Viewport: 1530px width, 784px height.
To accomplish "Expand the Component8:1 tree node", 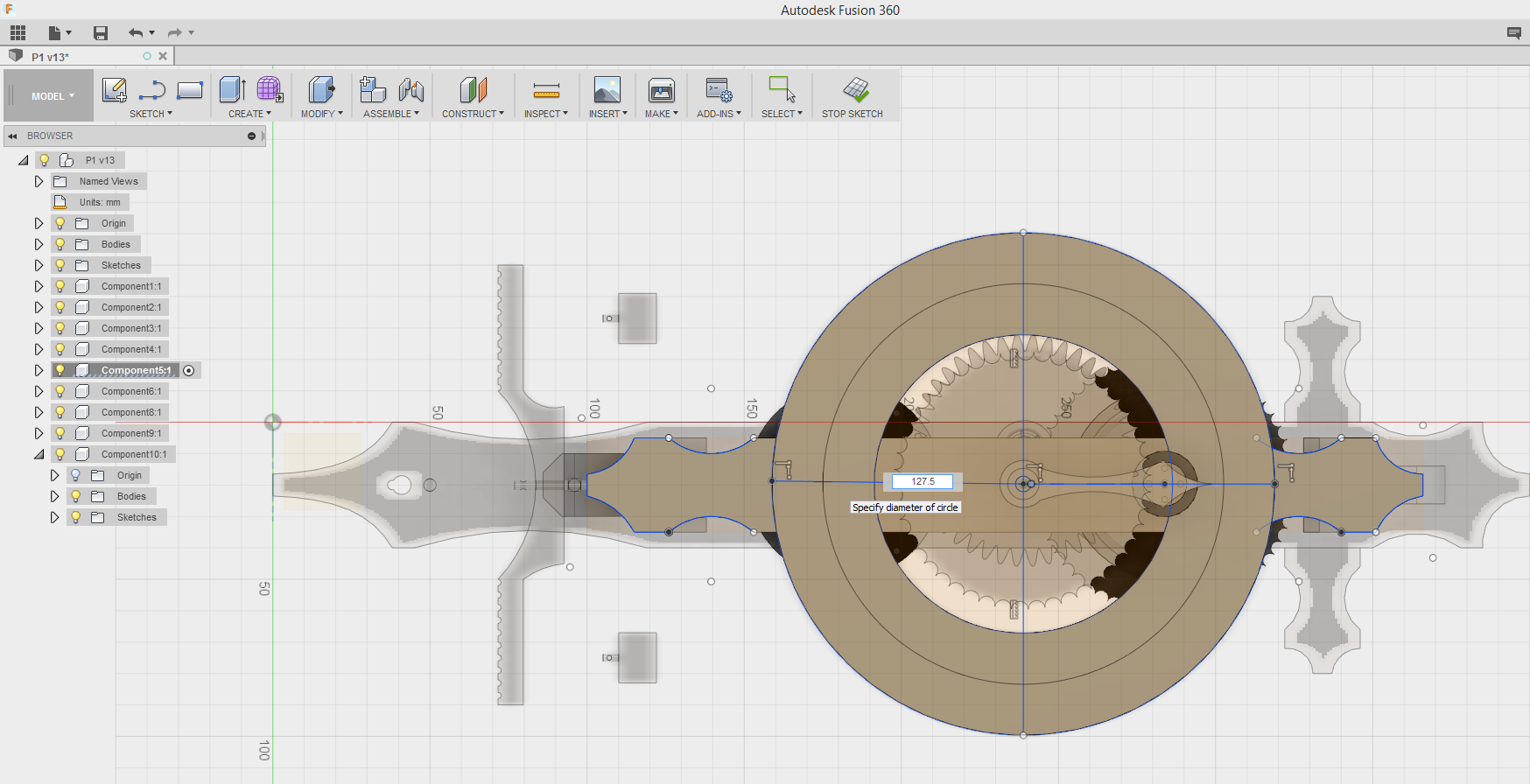I will (39, 412).
